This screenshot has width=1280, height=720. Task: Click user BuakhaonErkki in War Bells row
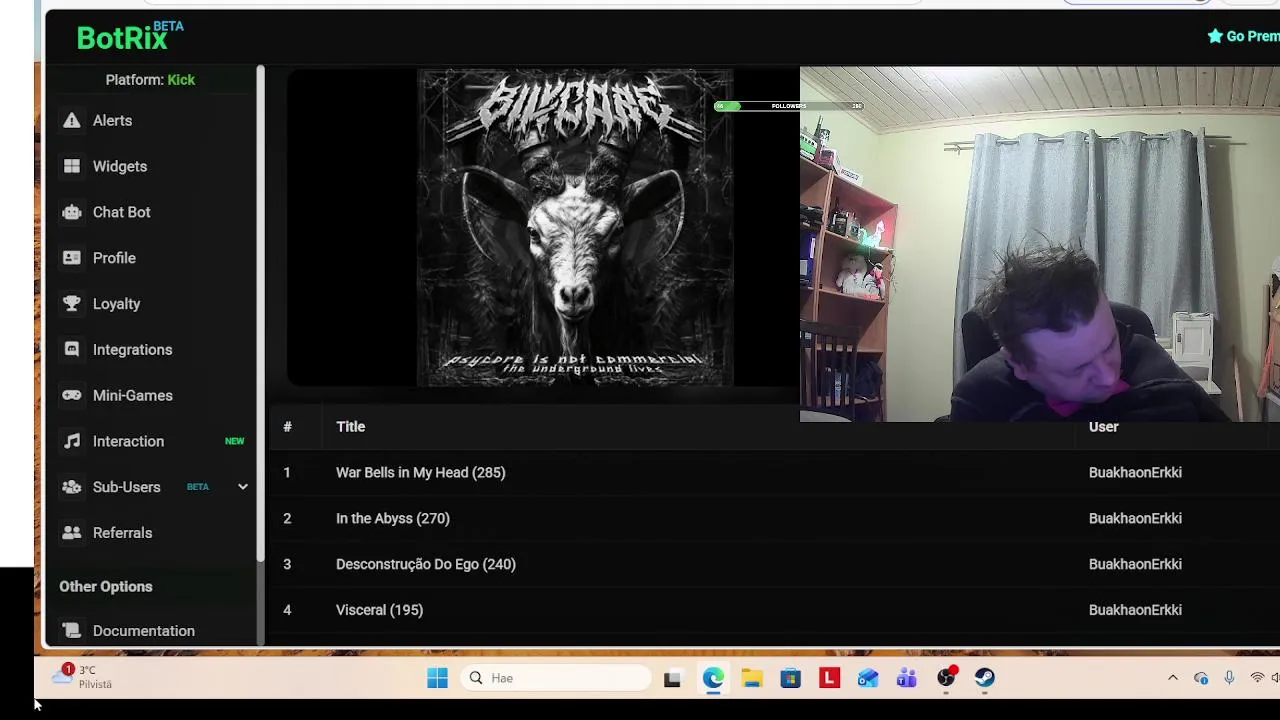tap(1135, 473)
